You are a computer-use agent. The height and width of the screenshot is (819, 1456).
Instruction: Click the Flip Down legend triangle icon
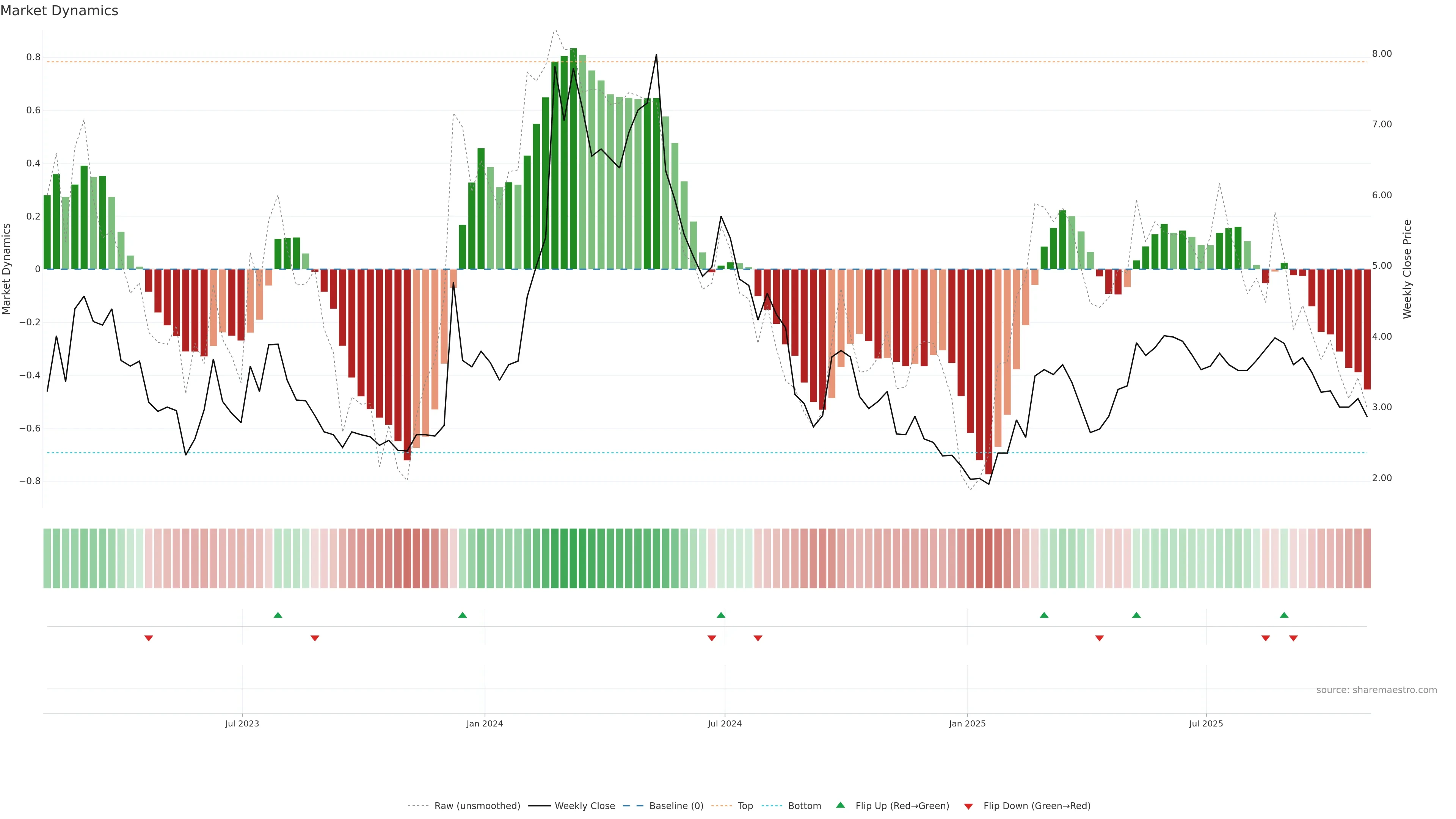[x=968, y=806]
